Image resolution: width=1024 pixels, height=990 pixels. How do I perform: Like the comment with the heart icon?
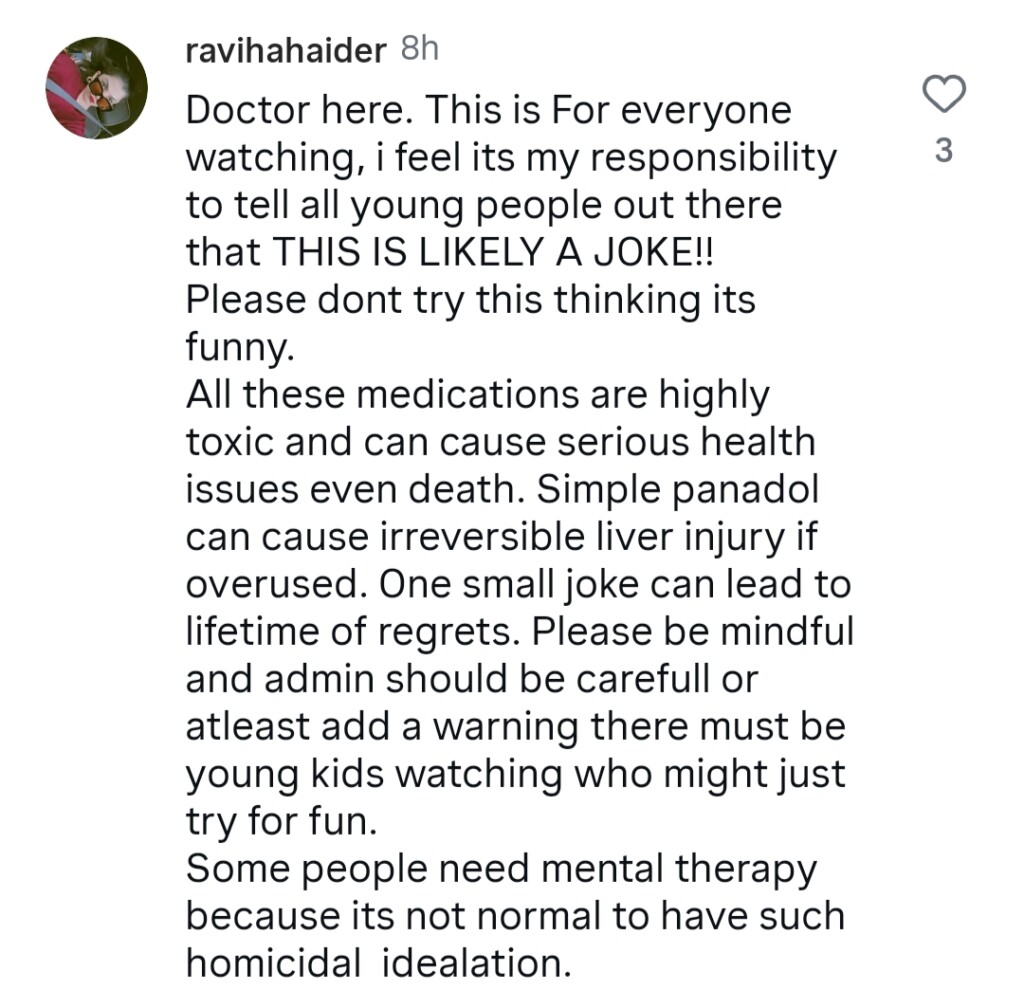click(x=942, y=96)
